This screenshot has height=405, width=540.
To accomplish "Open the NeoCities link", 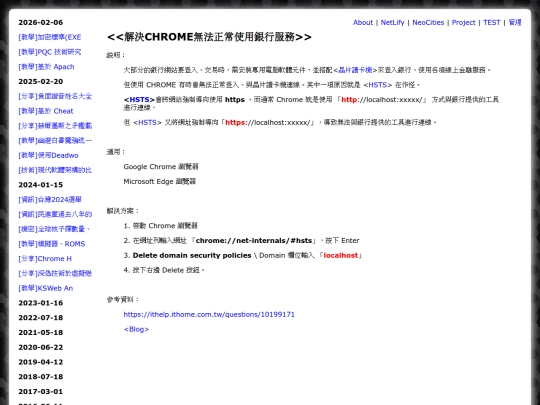I will (428, 22).
